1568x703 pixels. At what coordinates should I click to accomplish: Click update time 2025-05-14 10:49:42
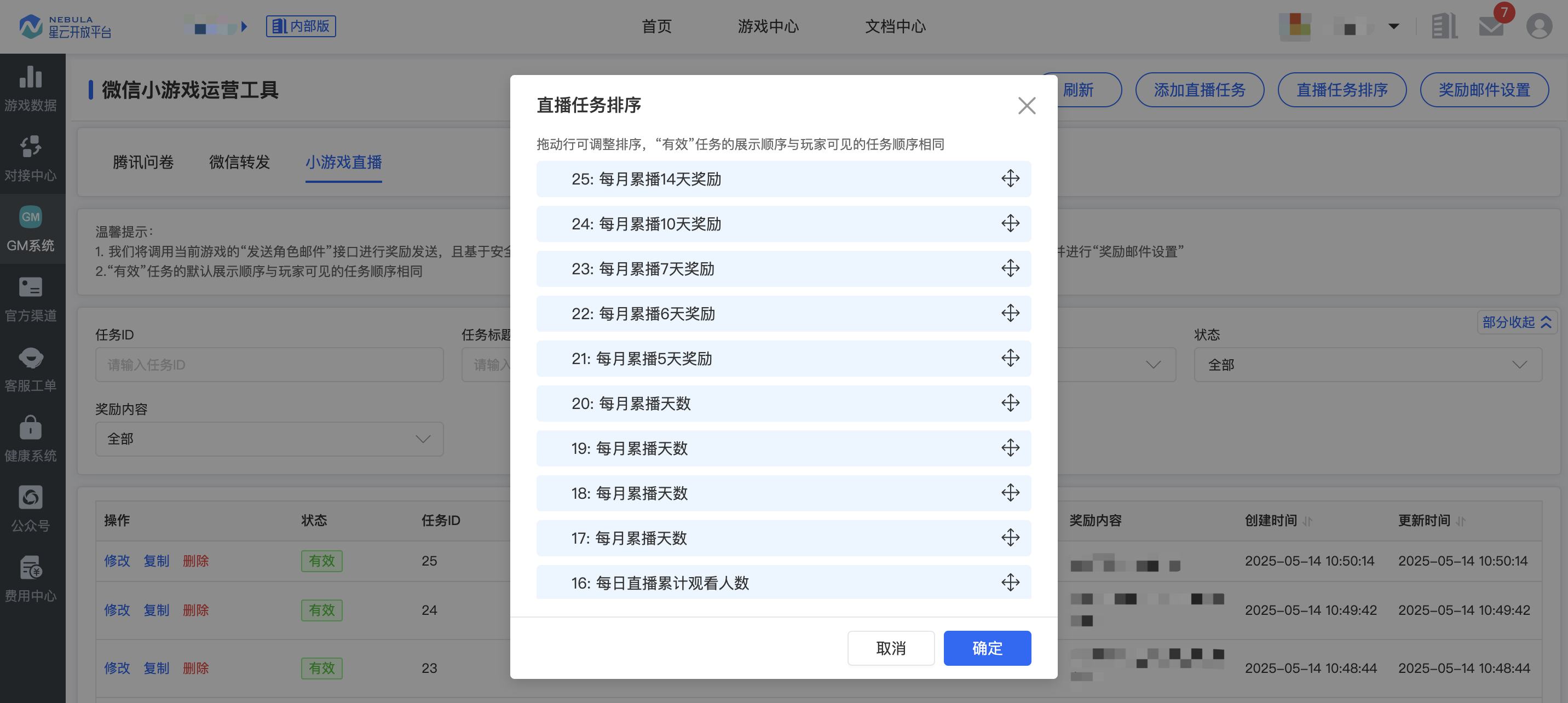point(1464,610)
